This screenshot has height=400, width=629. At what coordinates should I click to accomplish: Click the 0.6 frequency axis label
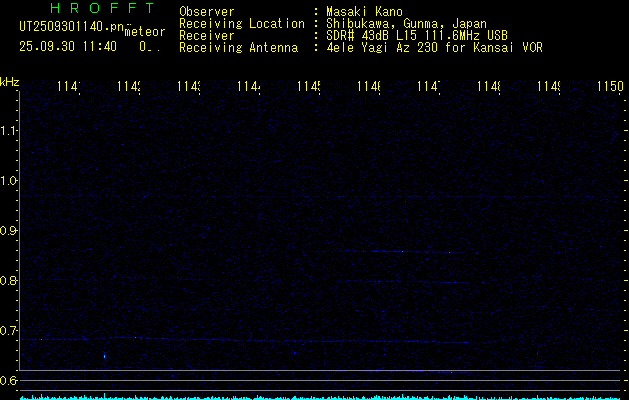click(8, 380)
